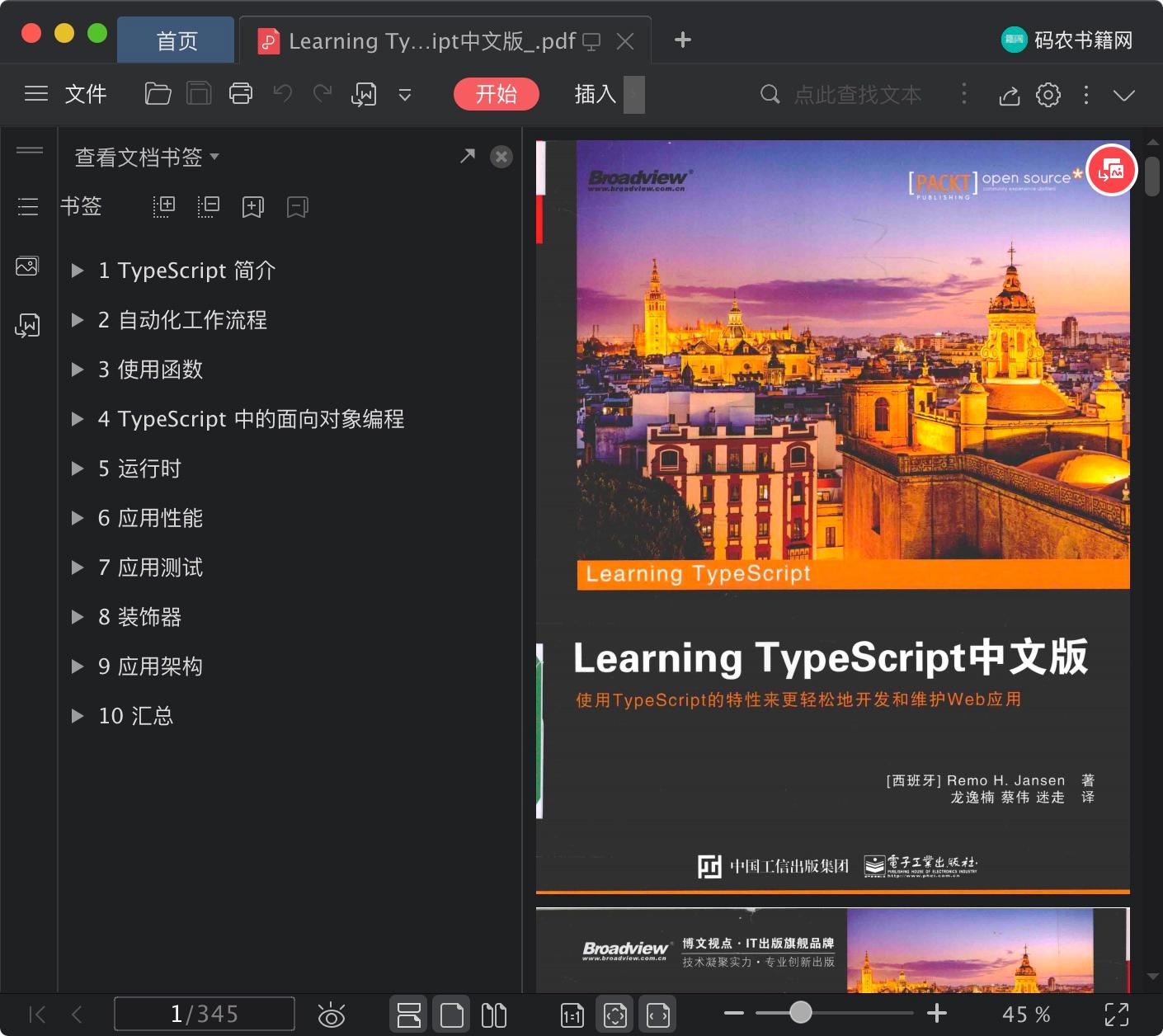Click zoom out minus button
1163x1036 pixels.
point(734,1013)
